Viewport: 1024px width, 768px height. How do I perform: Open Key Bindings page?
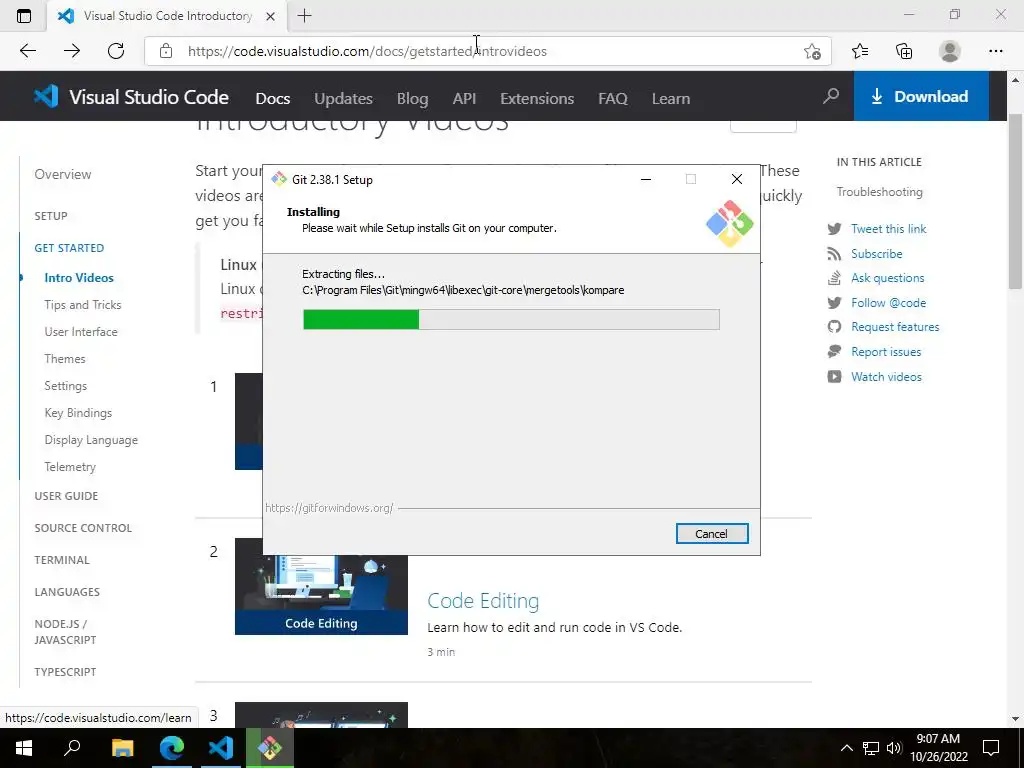(78, 413)
